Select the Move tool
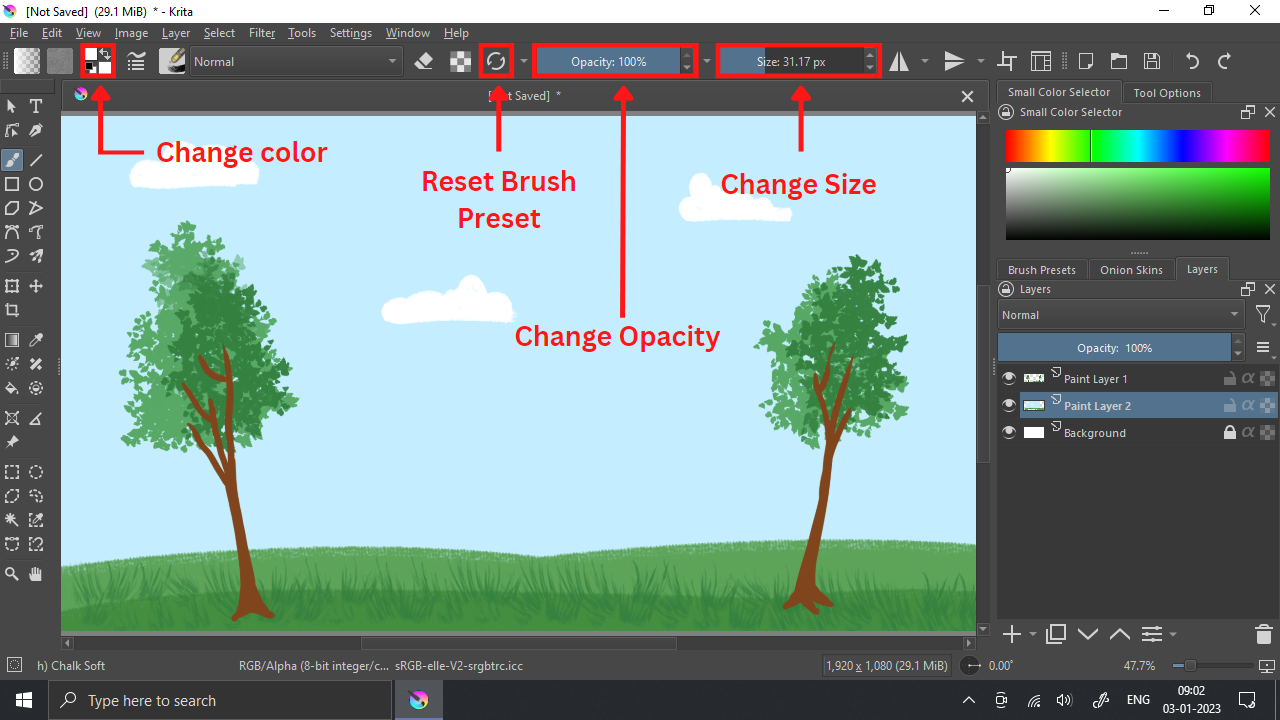This screenshot has height=720, width=1280. [36, 286]
